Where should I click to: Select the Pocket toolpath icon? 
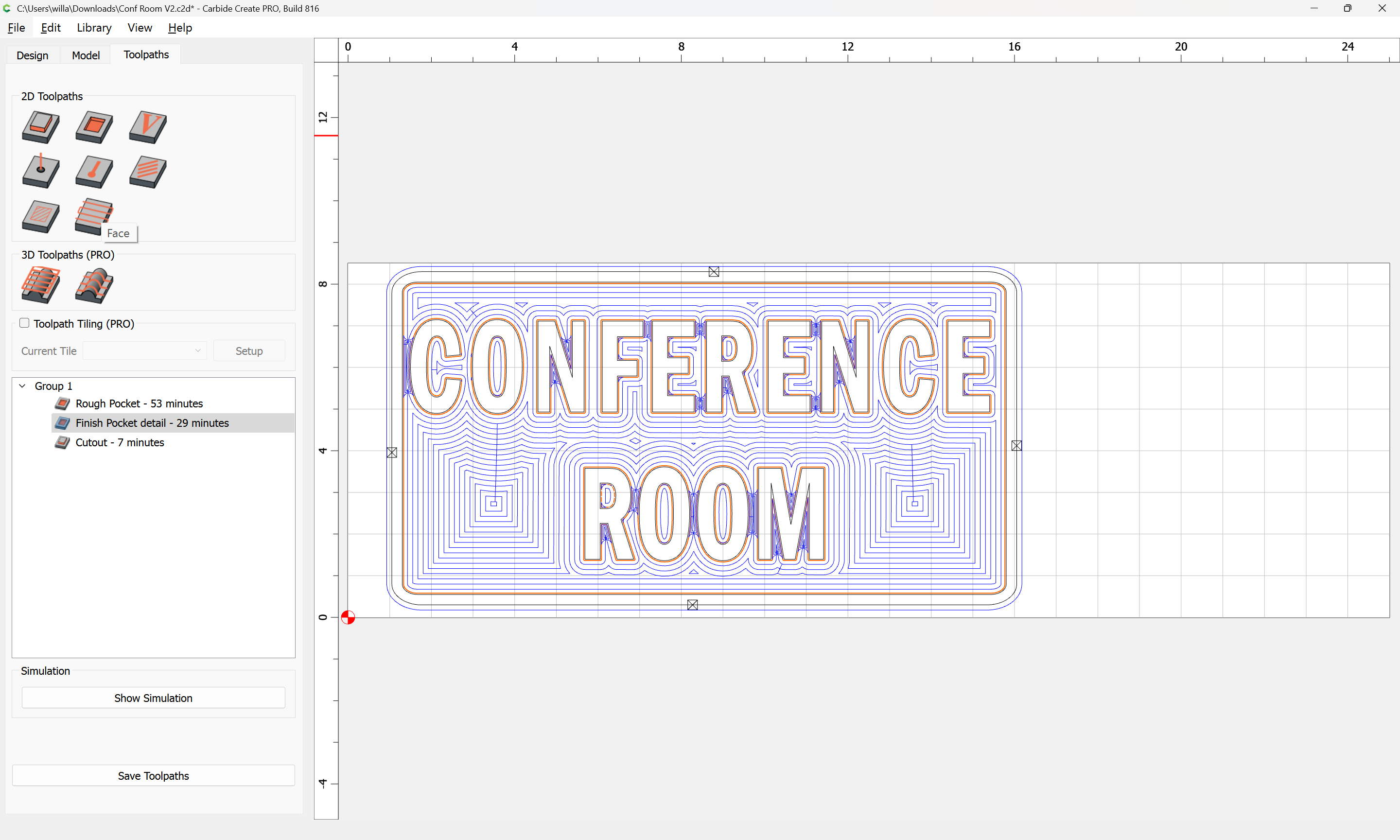[94, 126]
